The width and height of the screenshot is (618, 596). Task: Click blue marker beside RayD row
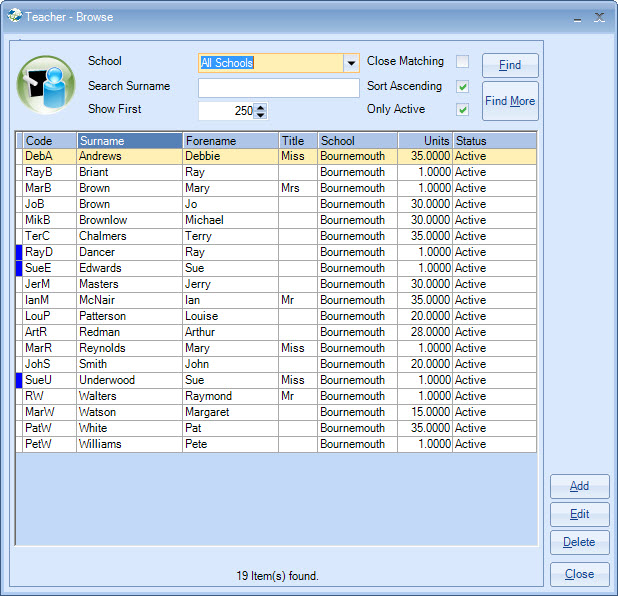[x=19, y=252]
